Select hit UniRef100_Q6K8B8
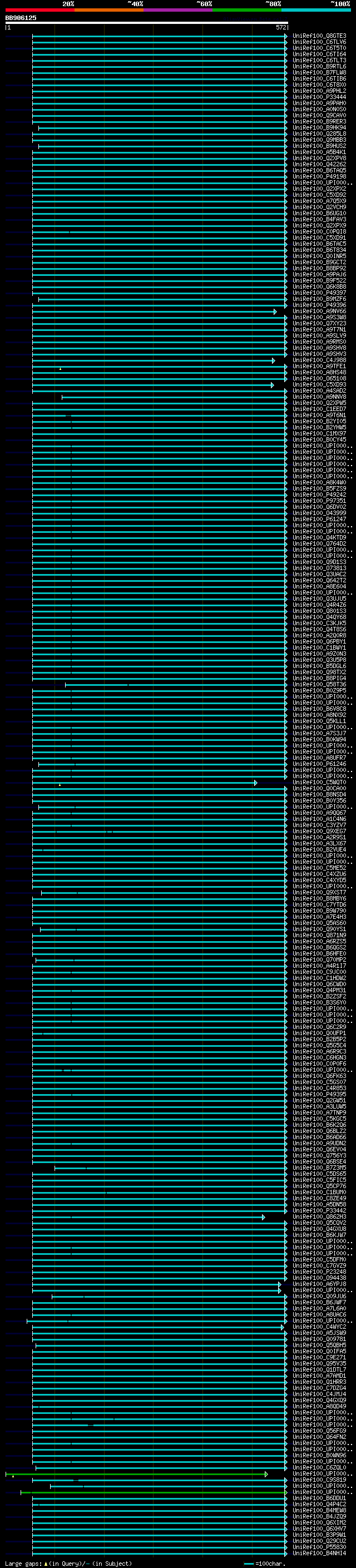The width and height of the screenshot is (356, 1568). (x=319, y=286)
